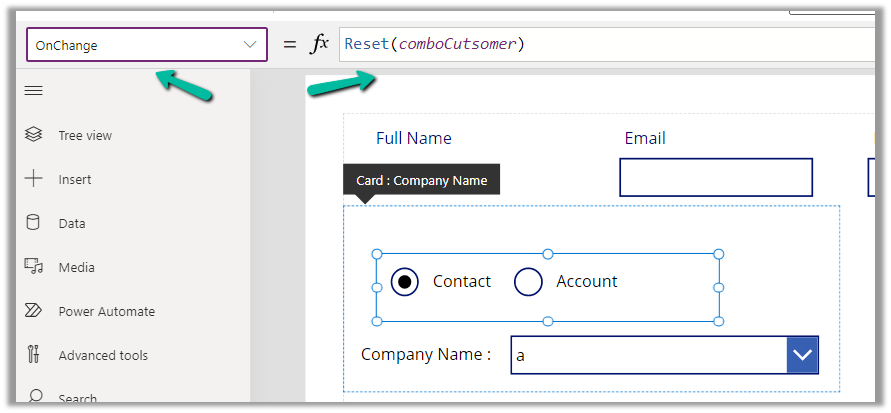Select the Account radio button

[x=528, y=282]
